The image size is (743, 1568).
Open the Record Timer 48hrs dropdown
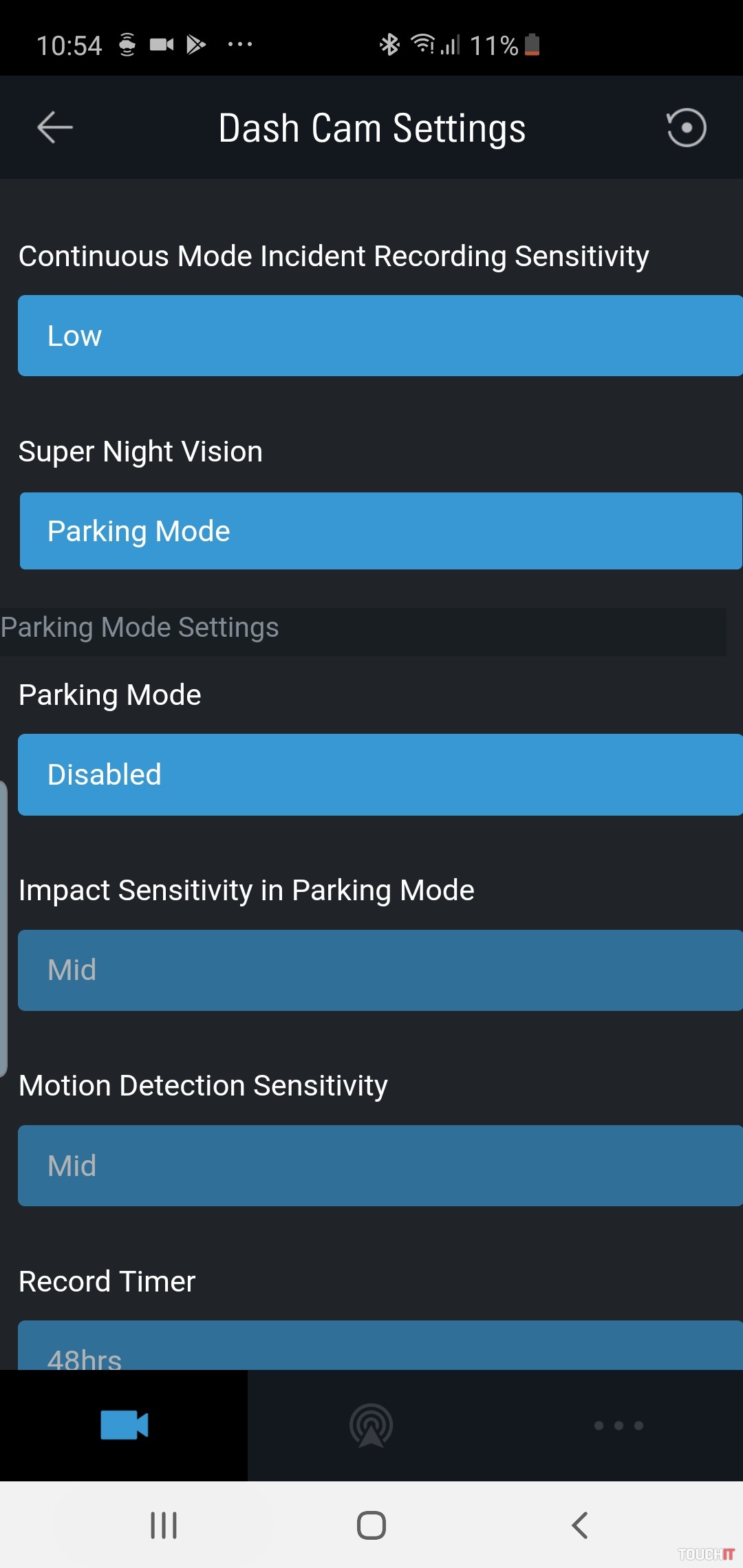coord(380,1347)
